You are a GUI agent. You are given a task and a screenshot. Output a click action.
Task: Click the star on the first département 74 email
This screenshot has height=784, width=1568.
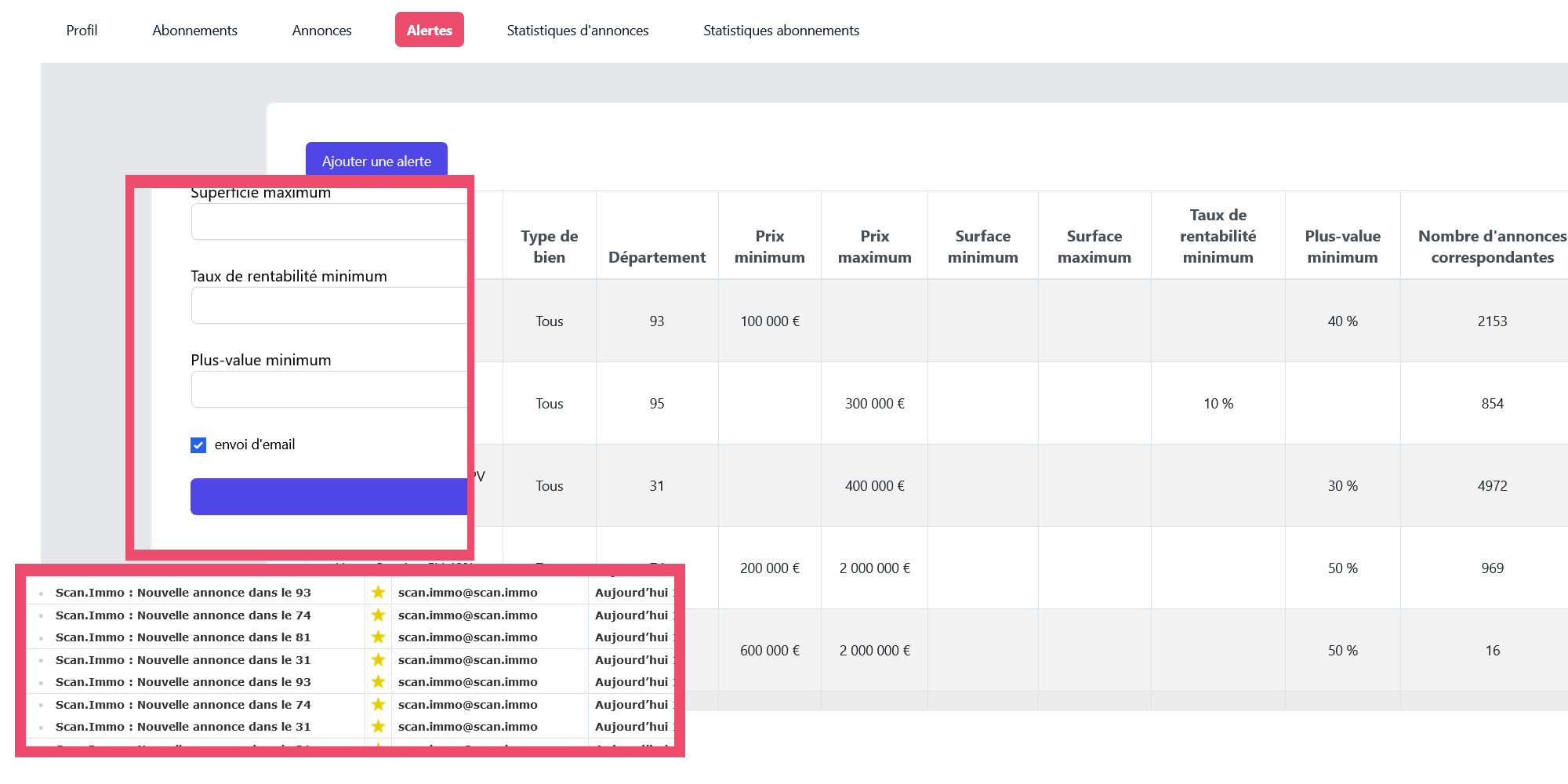pos(378,615)
